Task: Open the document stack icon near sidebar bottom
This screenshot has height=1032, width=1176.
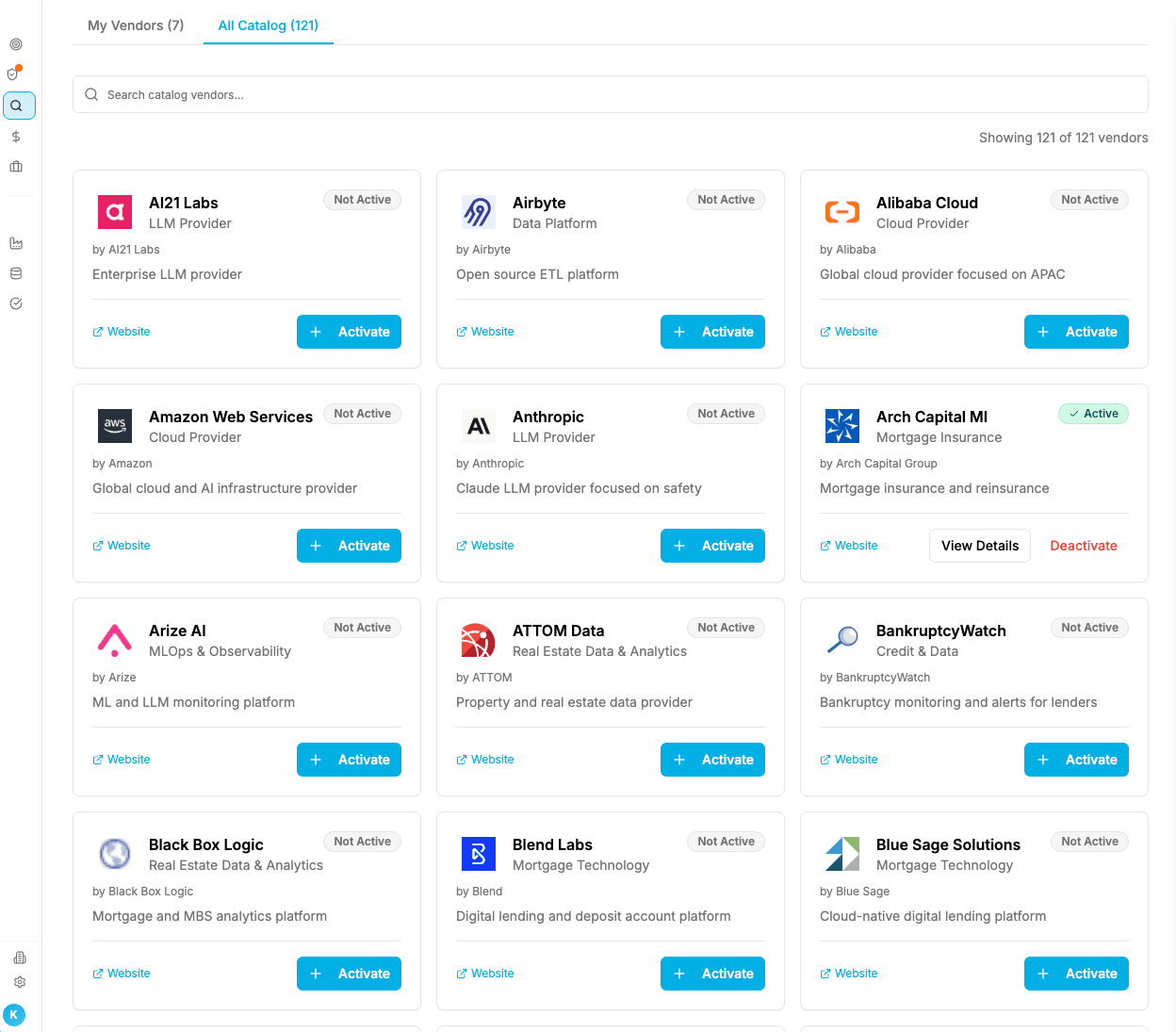Action: click(20, 958)
